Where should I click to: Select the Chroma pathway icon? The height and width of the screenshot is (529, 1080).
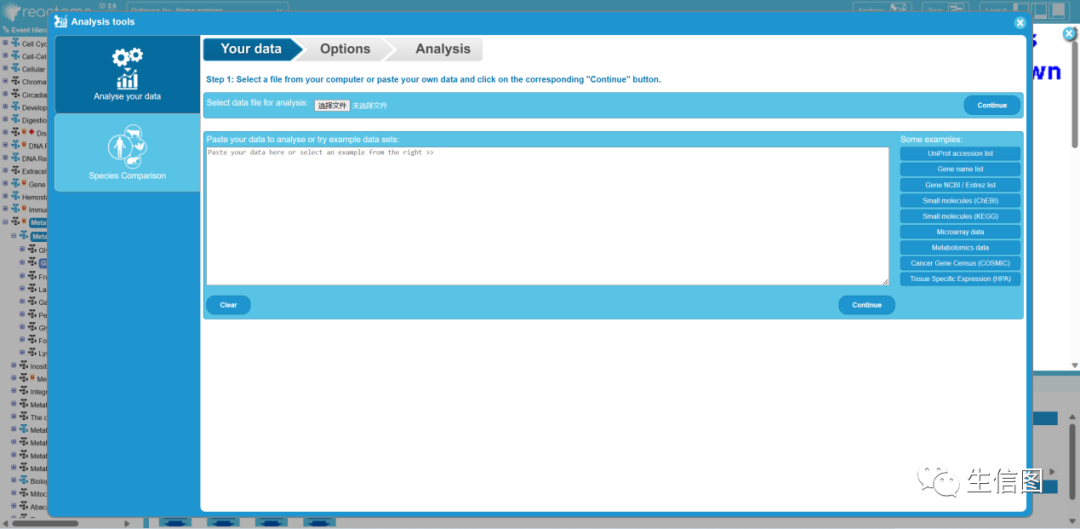[15, 81]
